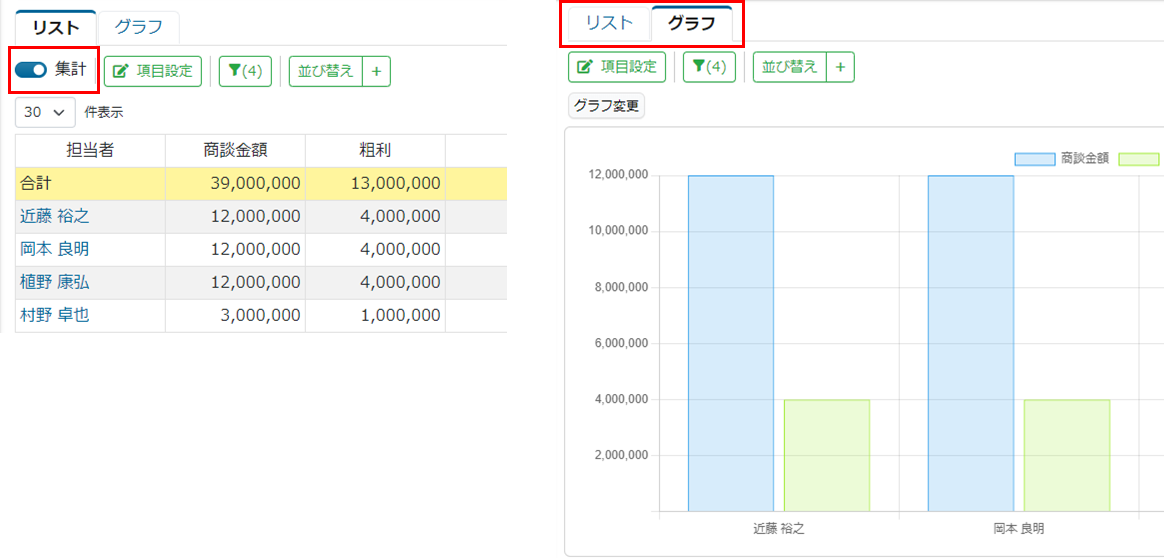Image resolution: width=1164 pixels, height=558 pixels.
Task: Open 植野 康弘 link in the table
Action: coord(55,283)
